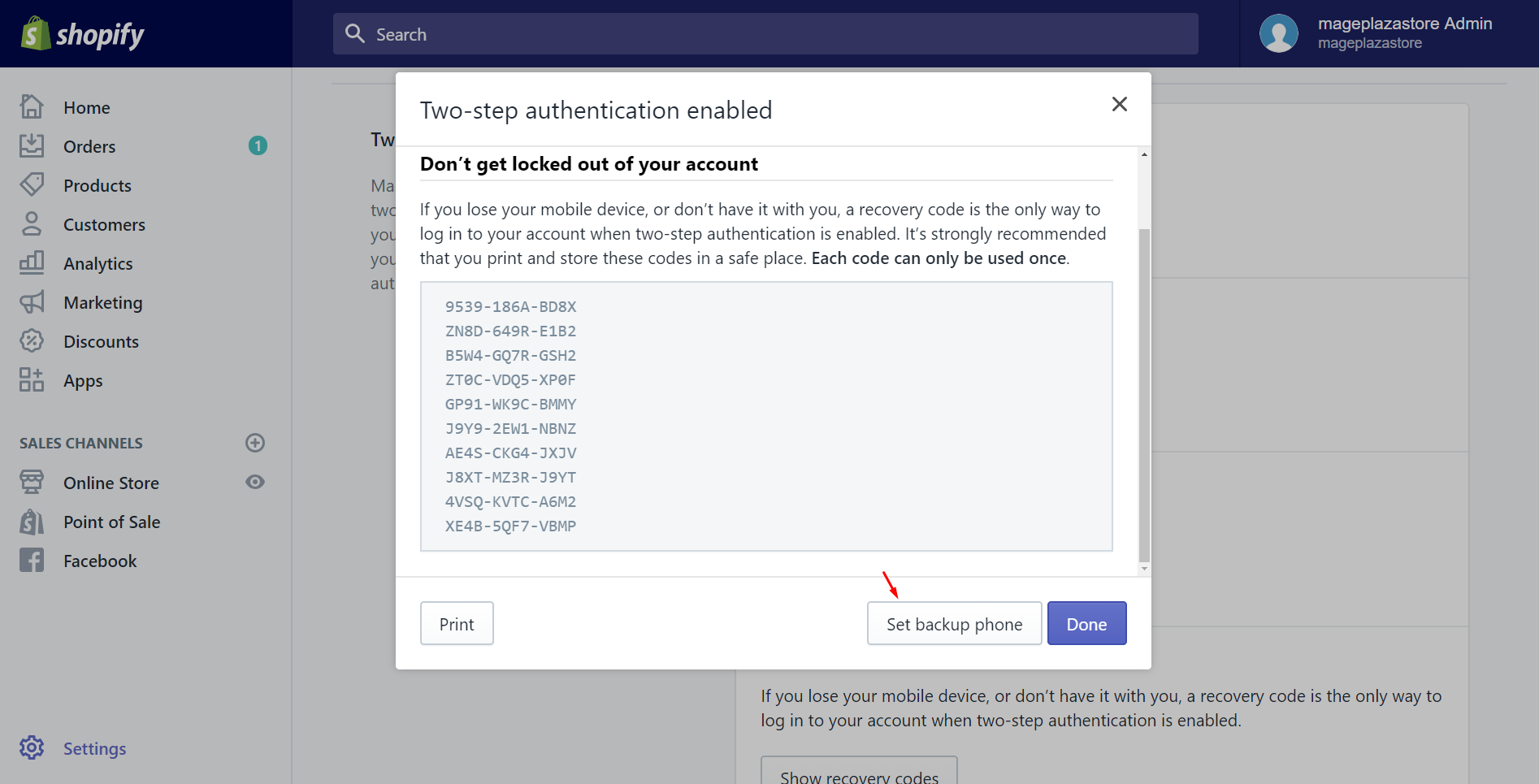Open the Home menu item
The height and width of the screenshot is (784, 1539).
(x=87, y=107)
